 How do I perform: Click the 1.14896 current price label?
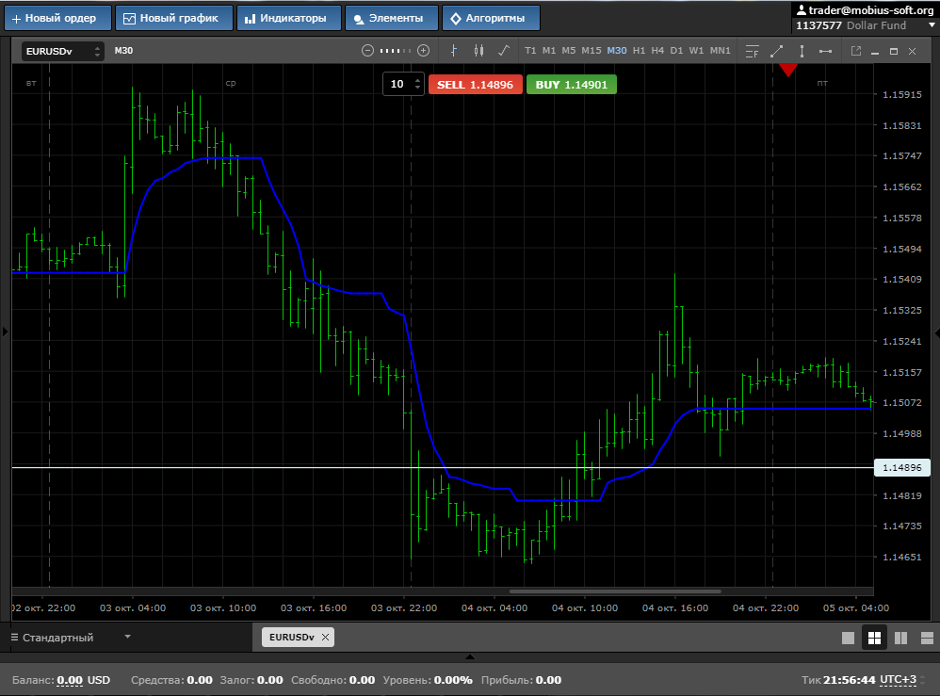[902, 468]
